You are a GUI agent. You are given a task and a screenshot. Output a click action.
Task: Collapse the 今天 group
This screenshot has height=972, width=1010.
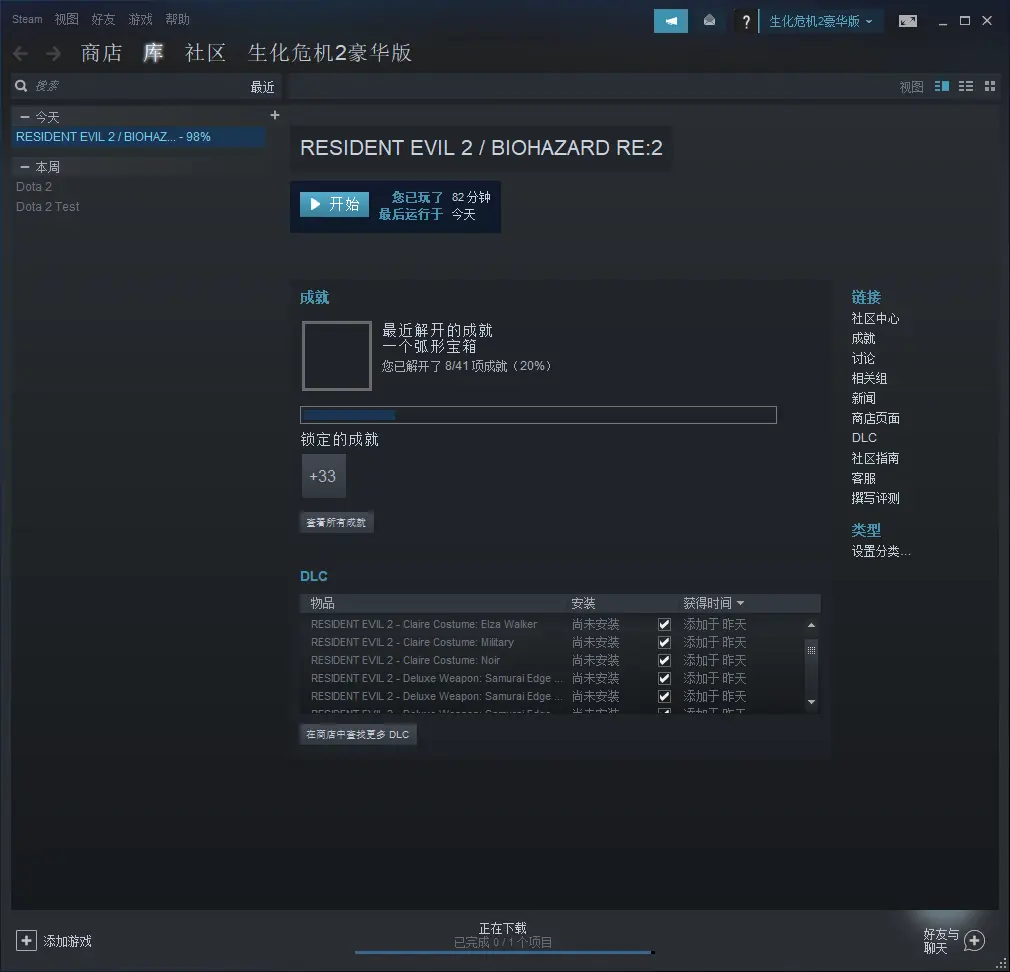tap(25, 117)
